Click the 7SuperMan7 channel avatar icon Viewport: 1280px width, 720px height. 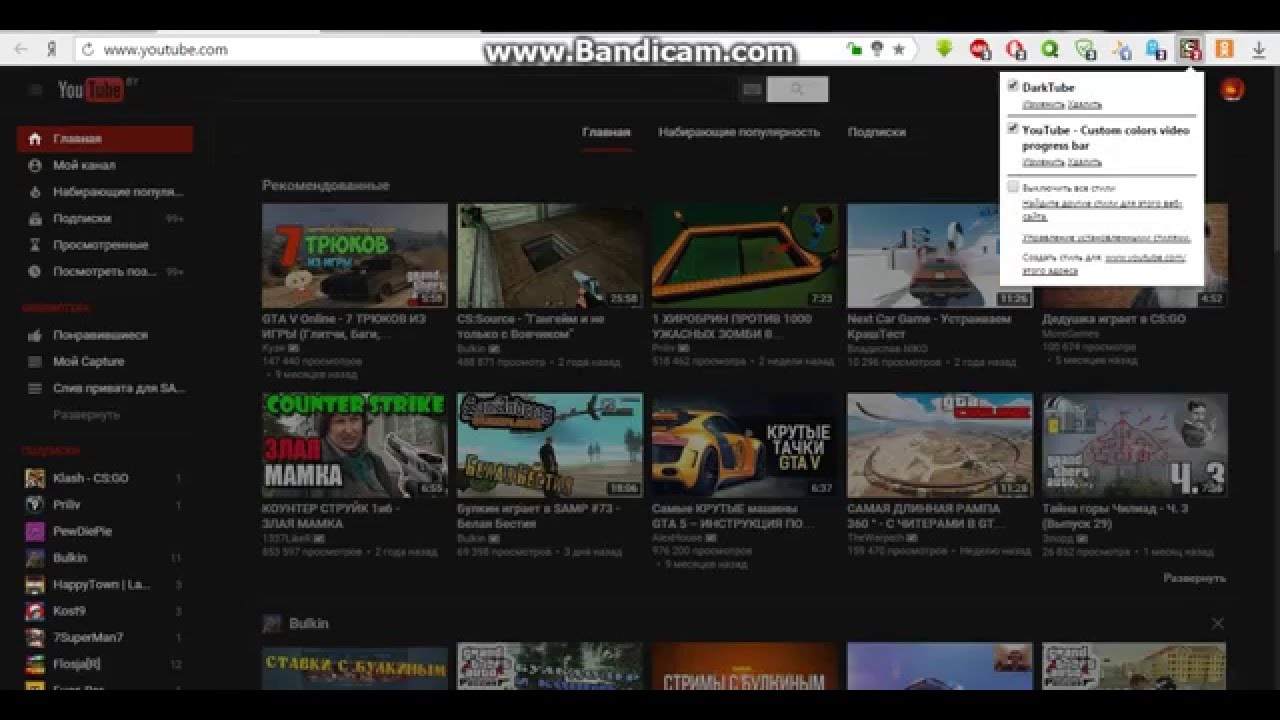pos(35,637)
